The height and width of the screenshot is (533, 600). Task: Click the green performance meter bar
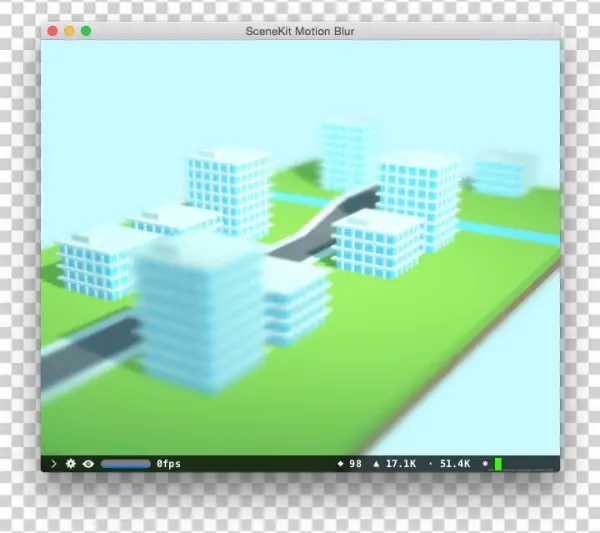498,464
